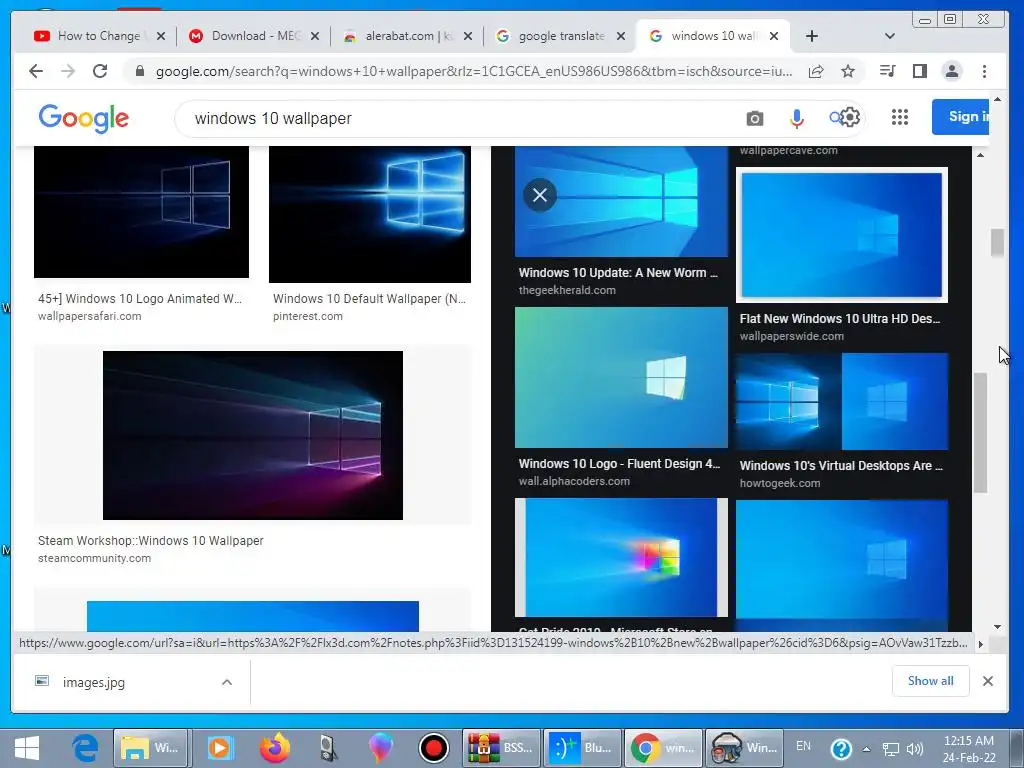Open the side panel icon
1024x768 pixels.
pos(920,71)
